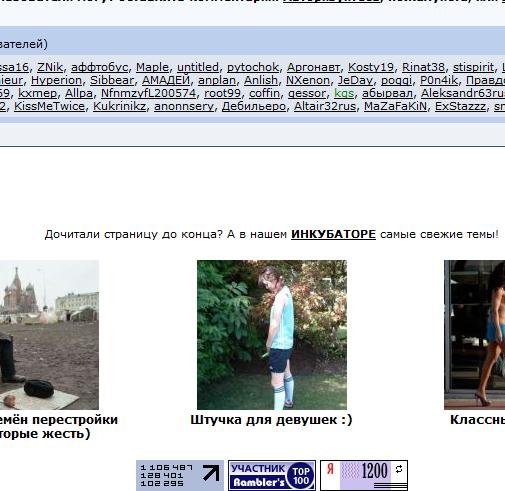Open the coffin user profile
505x491 pixels.
pos(265,93)
